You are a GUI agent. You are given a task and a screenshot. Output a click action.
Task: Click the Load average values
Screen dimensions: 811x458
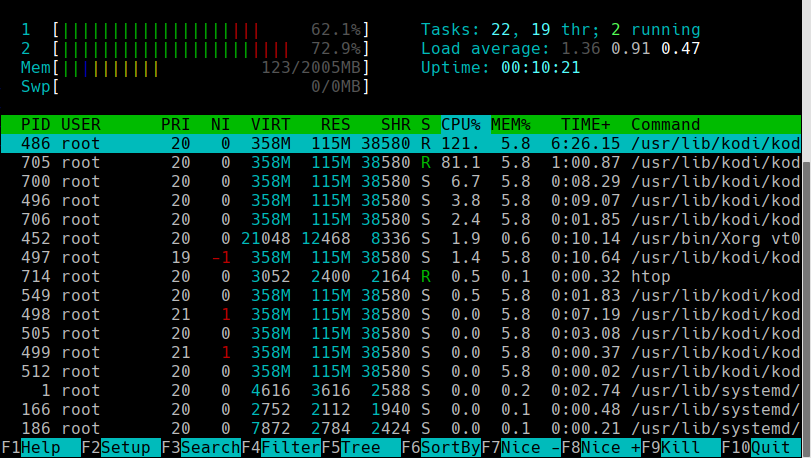pyautogui.click(x=630, y=49)
